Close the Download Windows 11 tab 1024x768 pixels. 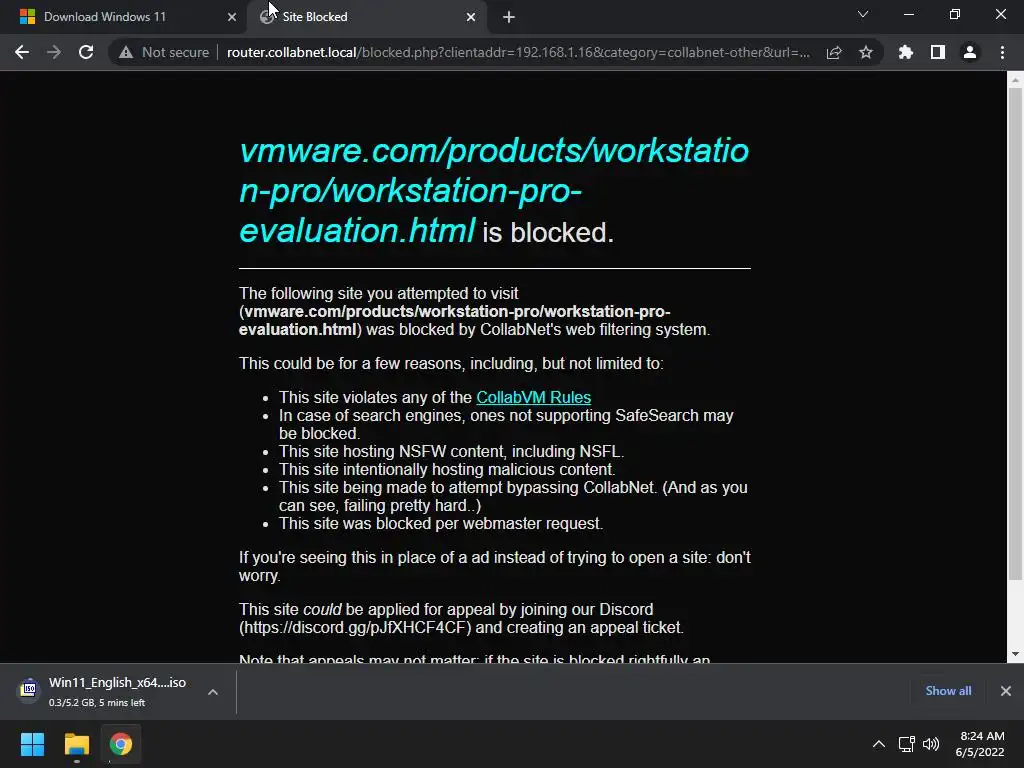tap(232, 17)
